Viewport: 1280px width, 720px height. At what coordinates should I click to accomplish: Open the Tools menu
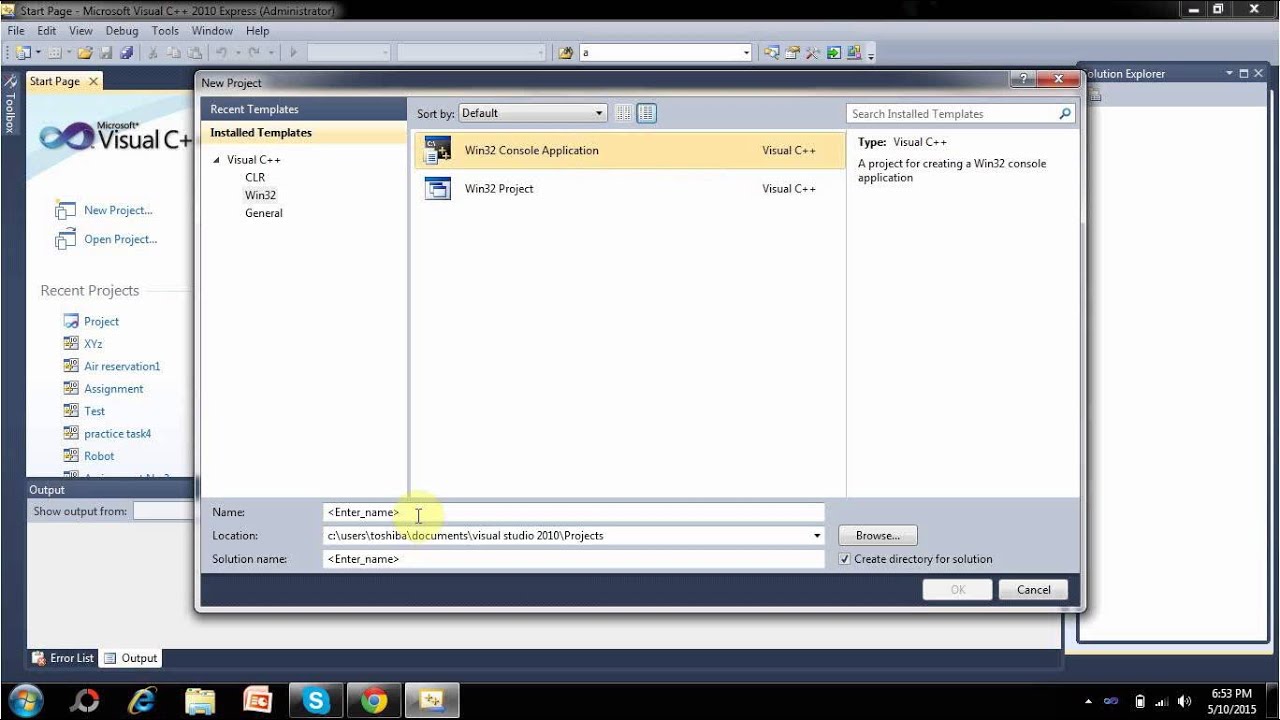[165, 31]
